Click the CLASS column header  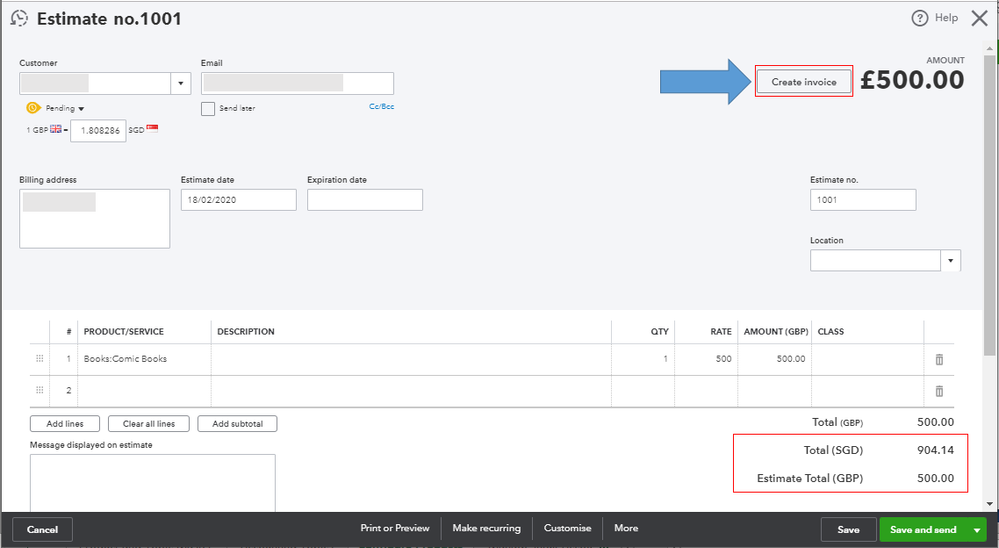pos(831,332)
